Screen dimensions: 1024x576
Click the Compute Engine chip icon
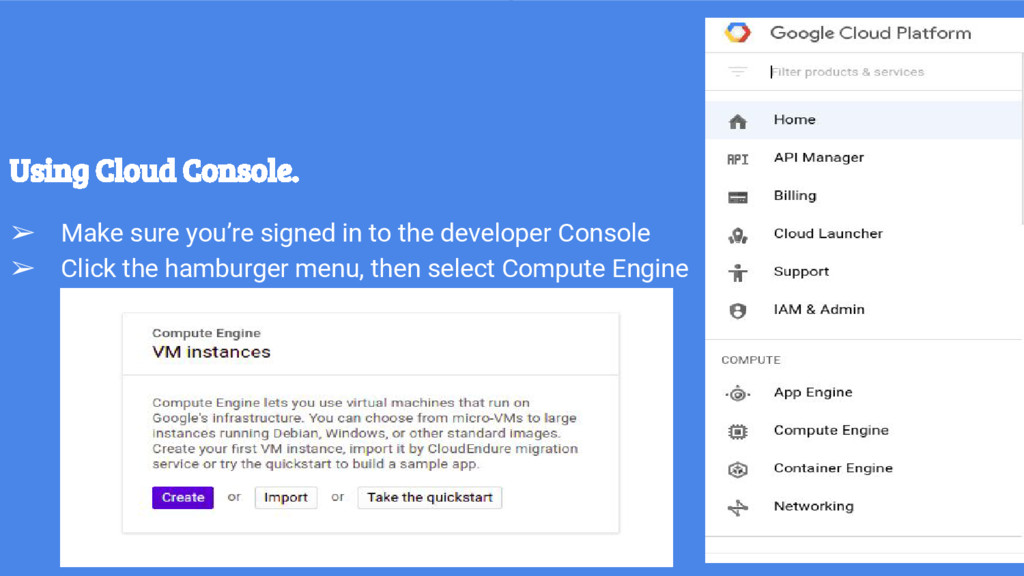tap(737, 431)
